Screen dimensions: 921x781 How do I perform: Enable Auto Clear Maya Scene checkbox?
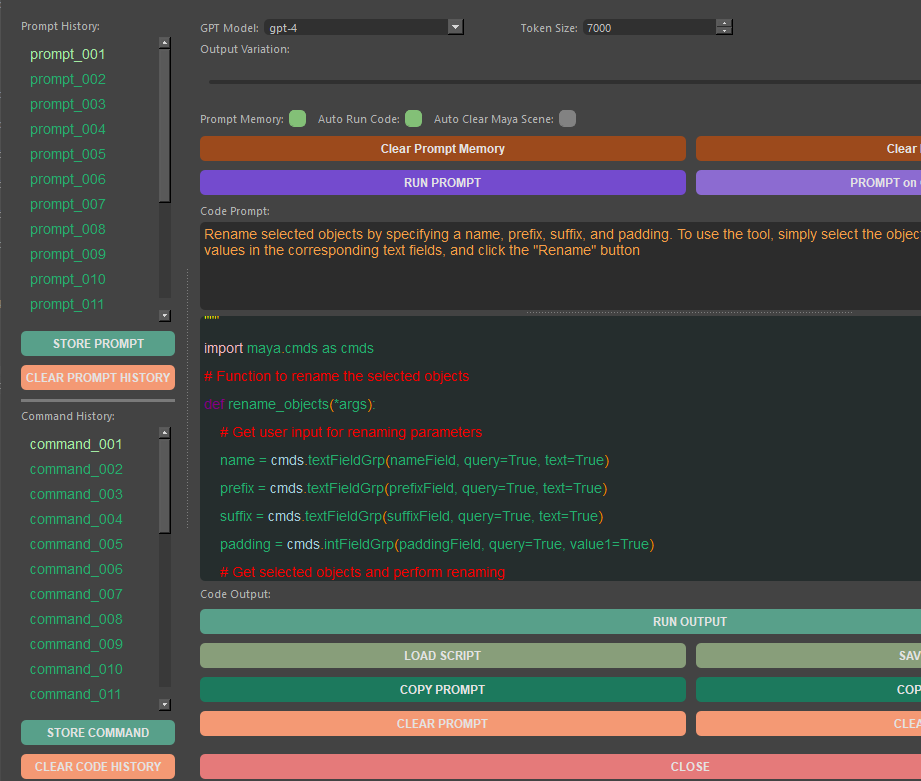tap(567, 119)
